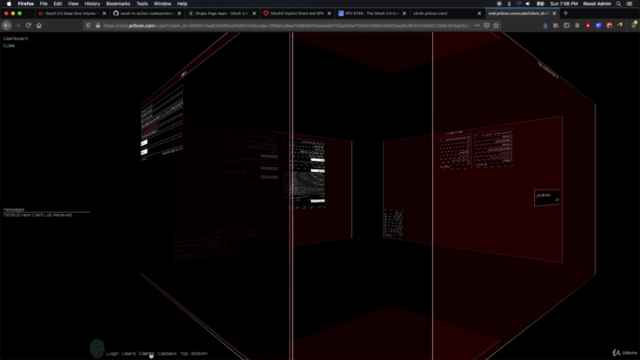
Task: Click the Users link in bottom navigation
Action: tap(129, 353)
